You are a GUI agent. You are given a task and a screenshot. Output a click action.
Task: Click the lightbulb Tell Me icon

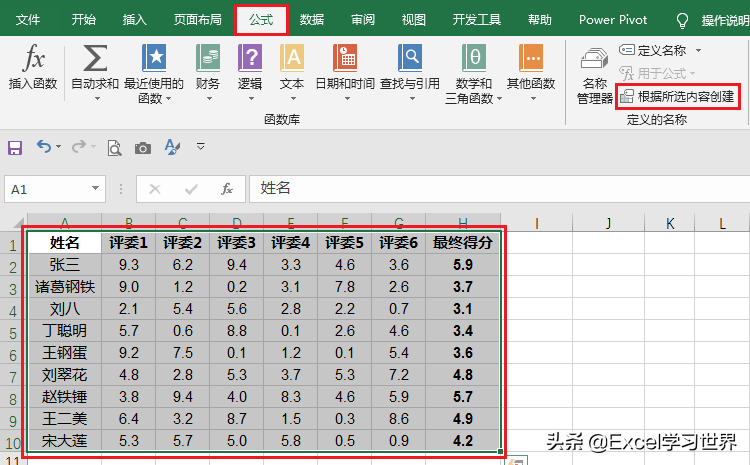[682, 21]
